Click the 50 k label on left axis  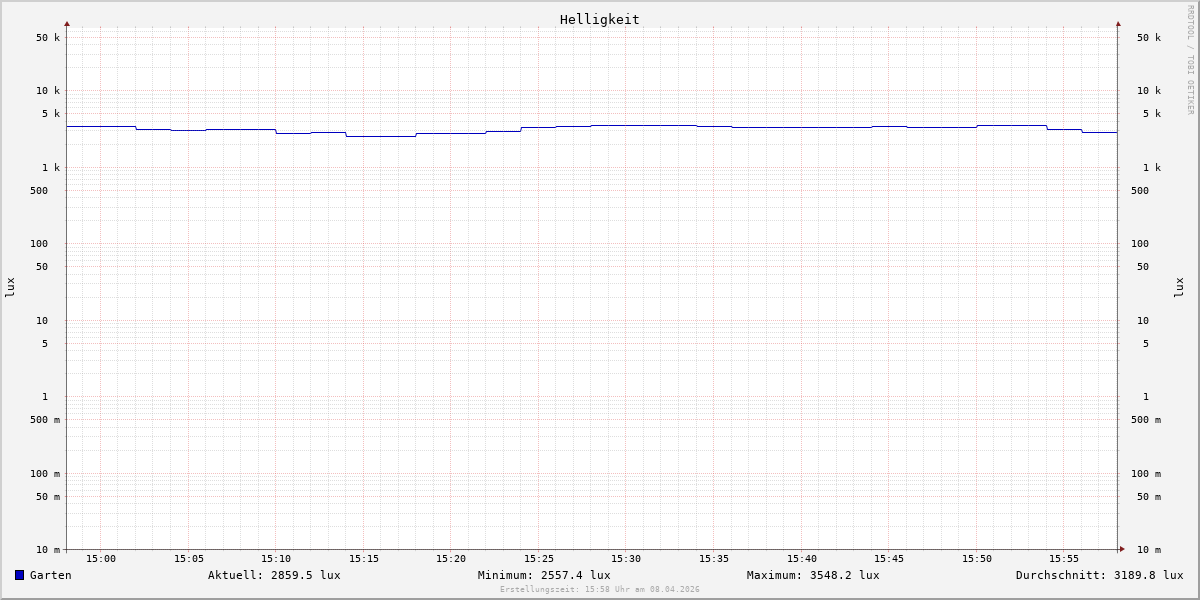coord(48,38)
